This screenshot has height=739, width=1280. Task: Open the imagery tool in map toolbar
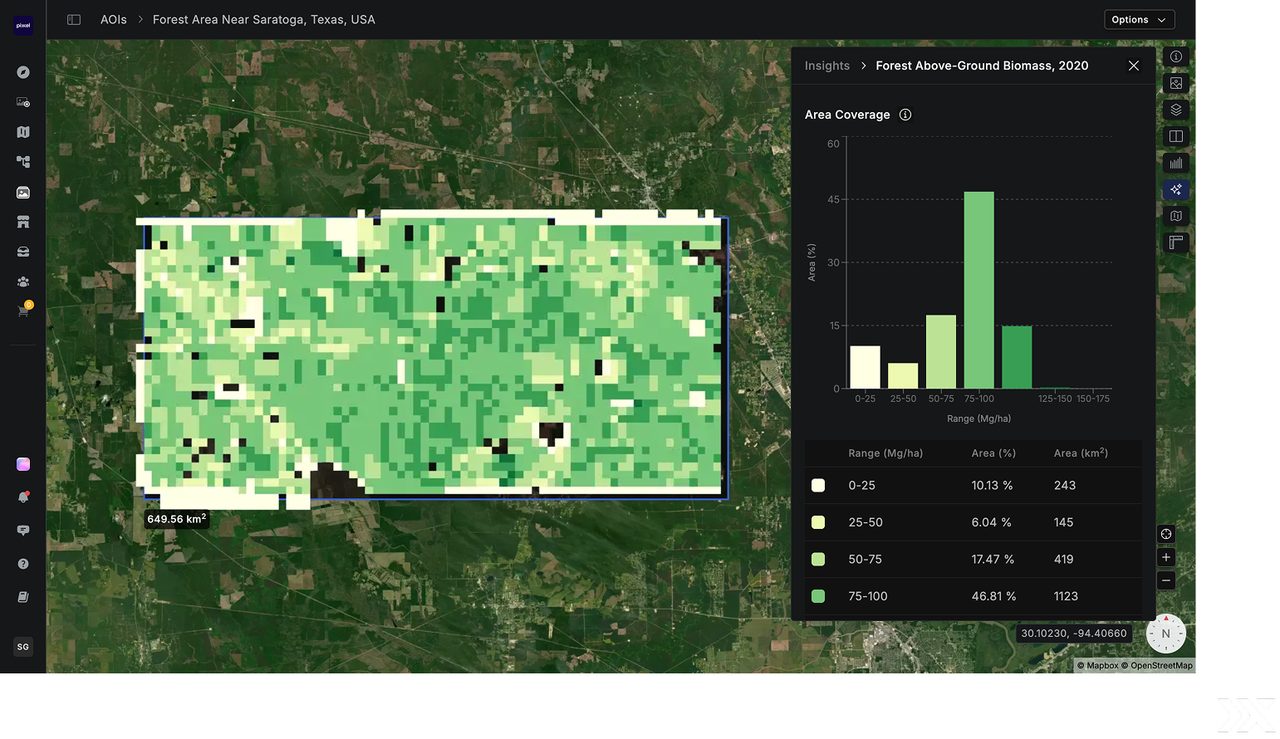click(1176, 84)
